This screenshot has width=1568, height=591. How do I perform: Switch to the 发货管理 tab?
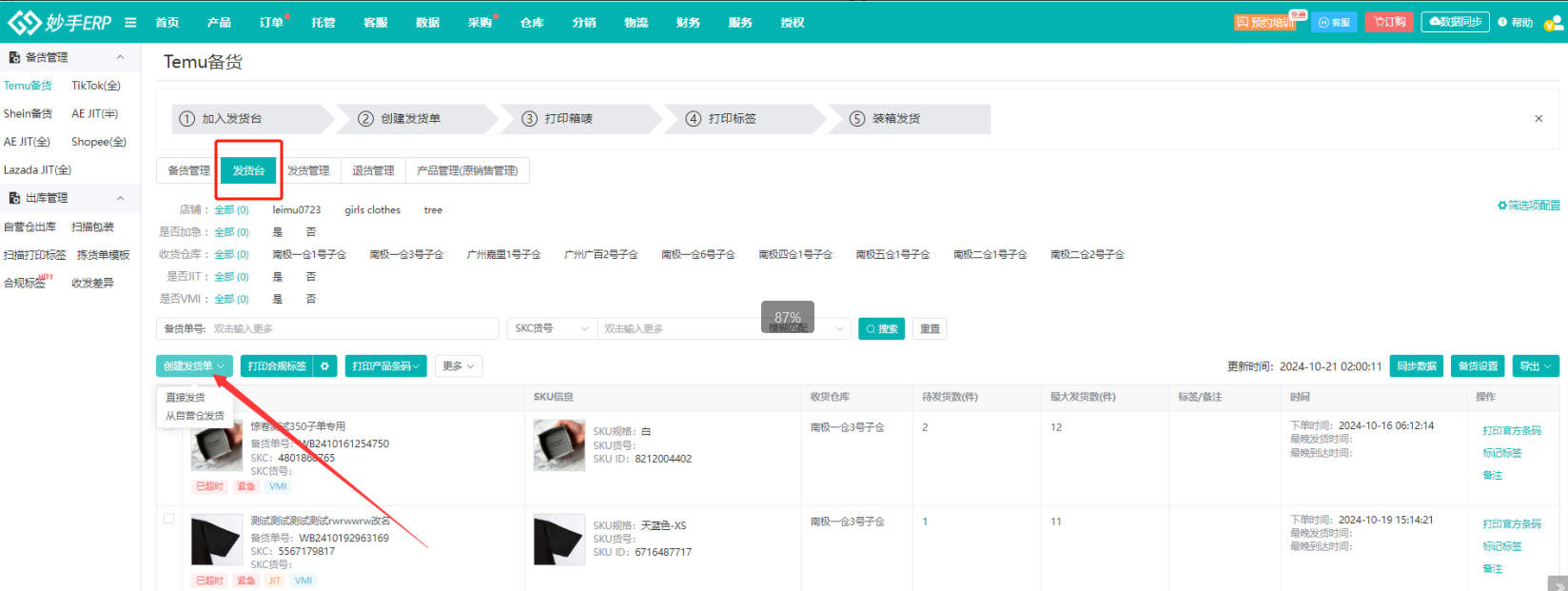[x=308, y=171]
